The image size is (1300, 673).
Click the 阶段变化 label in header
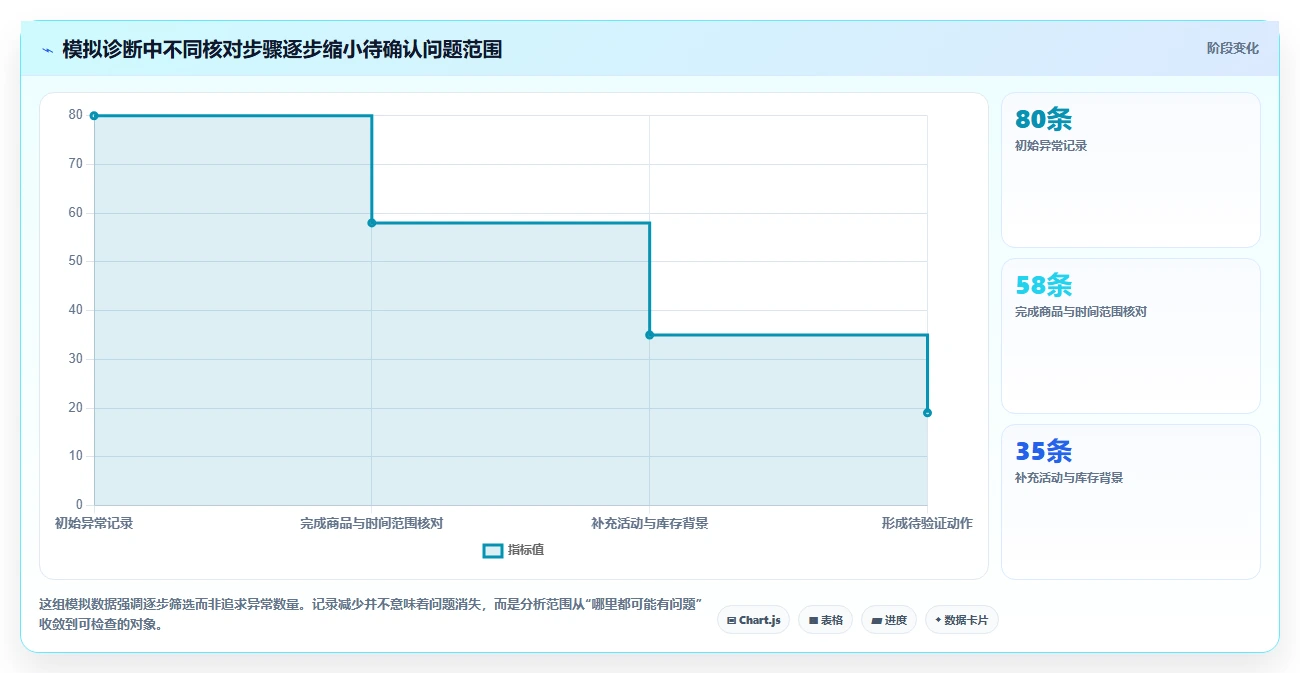point(1233,48)
